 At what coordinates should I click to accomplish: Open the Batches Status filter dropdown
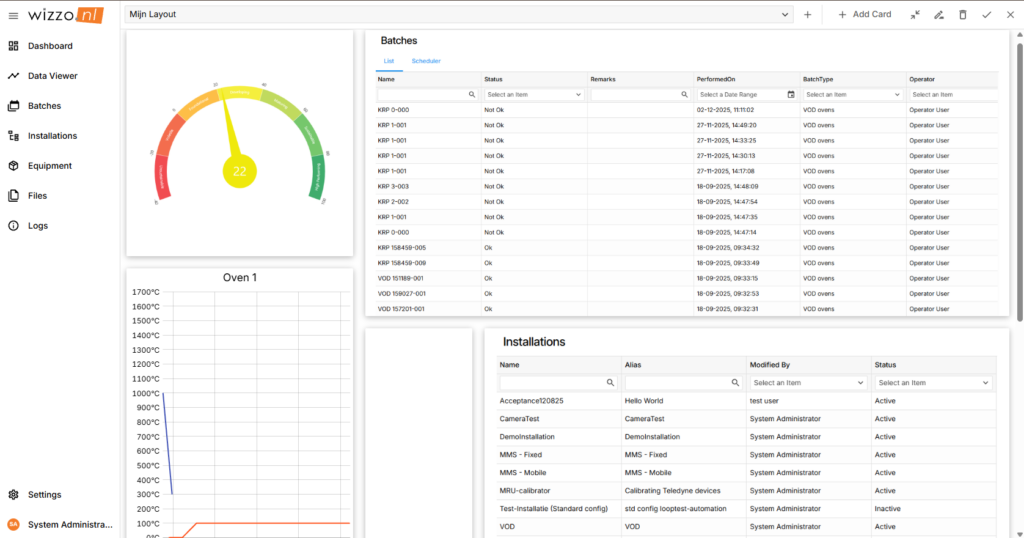(x=534, y=95)
